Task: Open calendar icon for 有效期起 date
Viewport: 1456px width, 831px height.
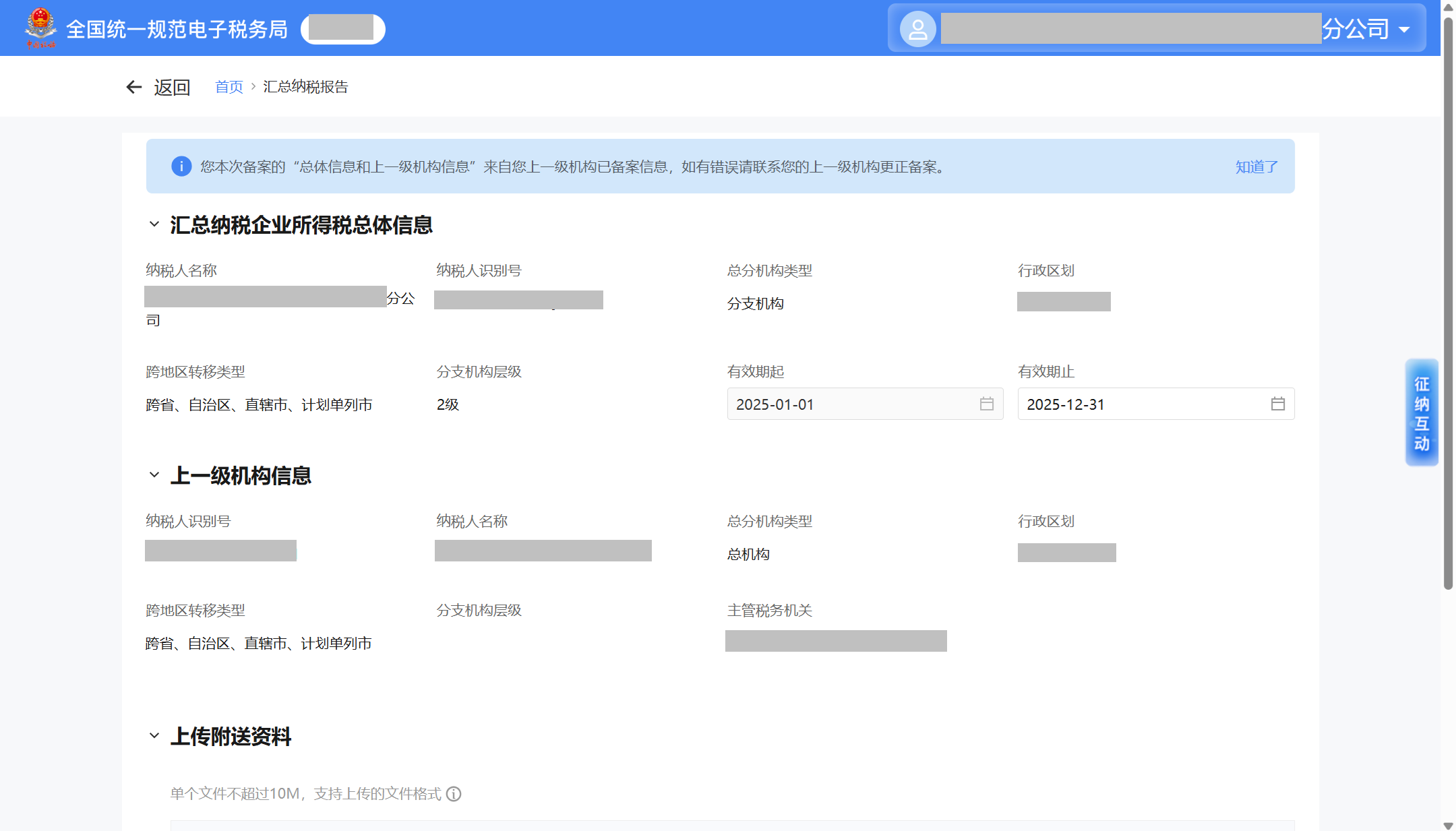Action: pos(986,404)
